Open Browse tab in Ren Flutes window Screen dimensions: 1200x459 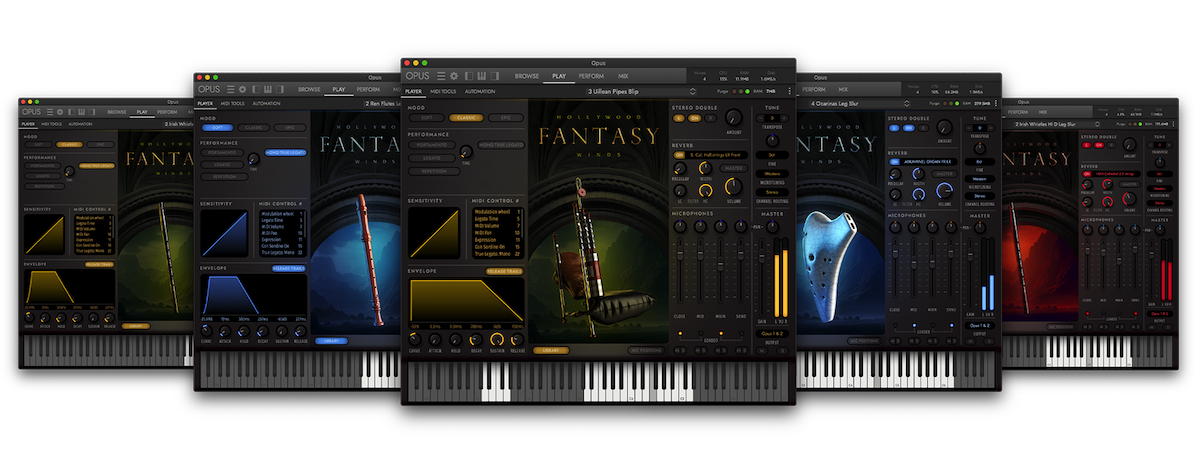coord(309,89)
